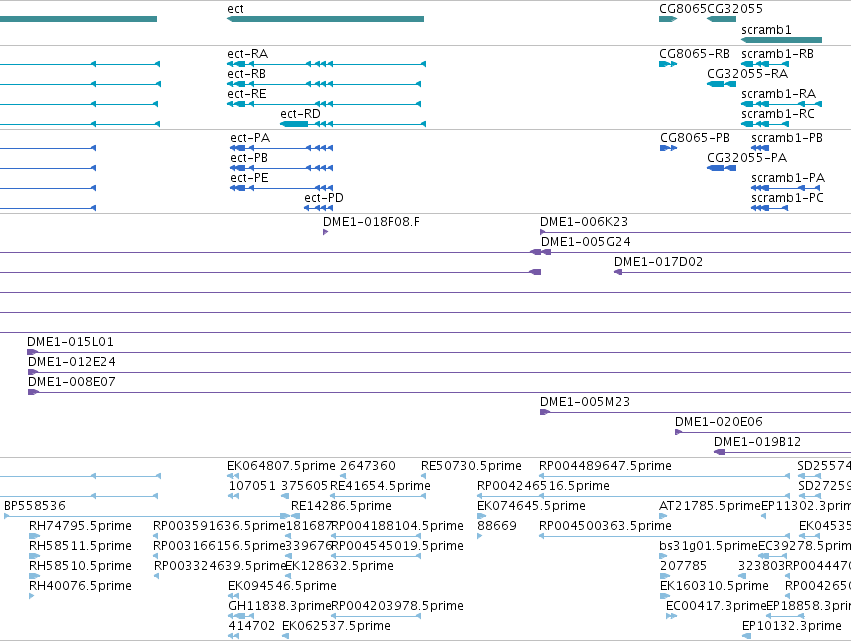Click the EK094546.5prime EST label
Viewport: 851px width, 641px height.
pos(282,587)
